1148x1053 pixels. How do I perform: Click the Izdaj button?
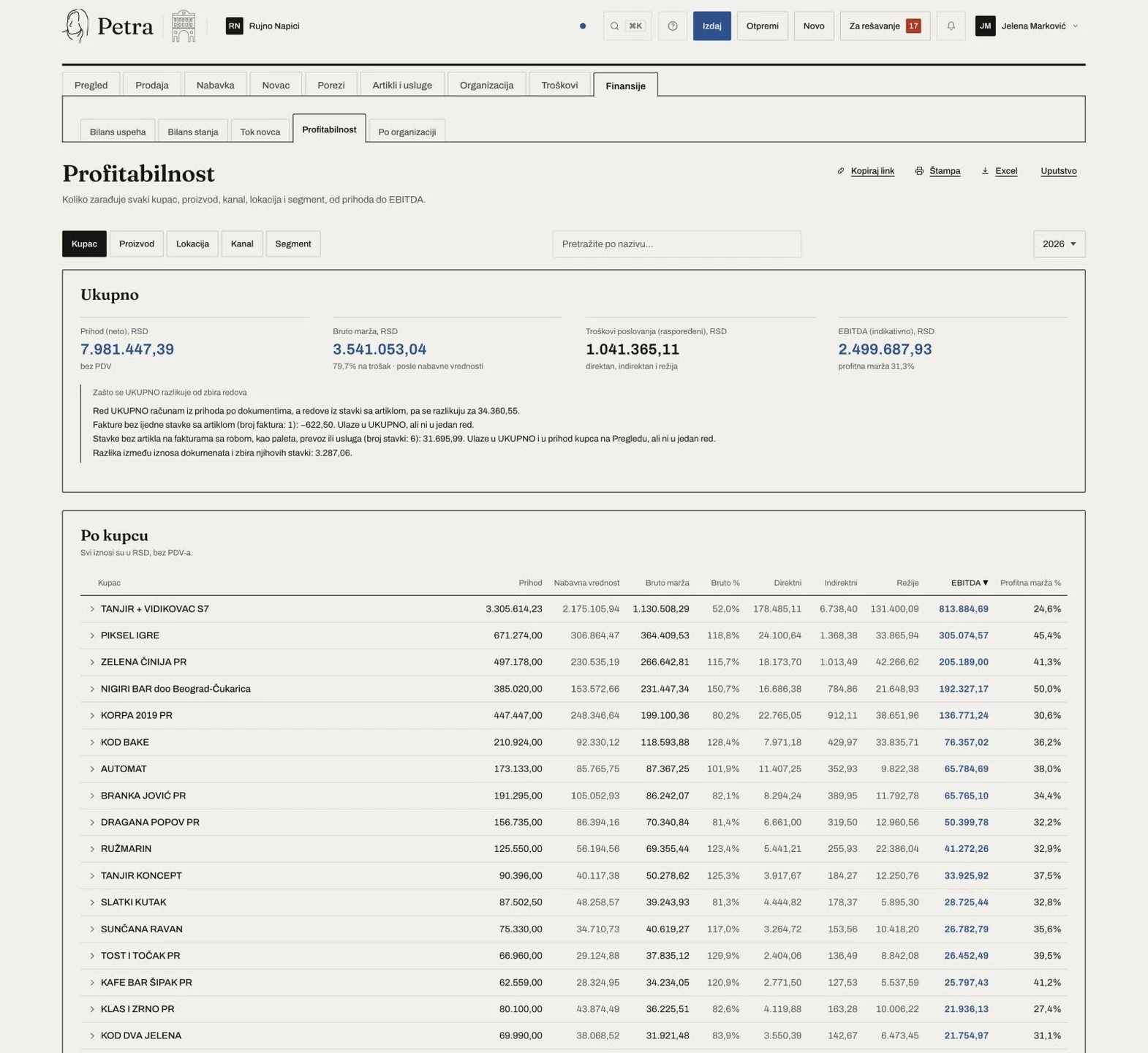[x=712, y=26]
